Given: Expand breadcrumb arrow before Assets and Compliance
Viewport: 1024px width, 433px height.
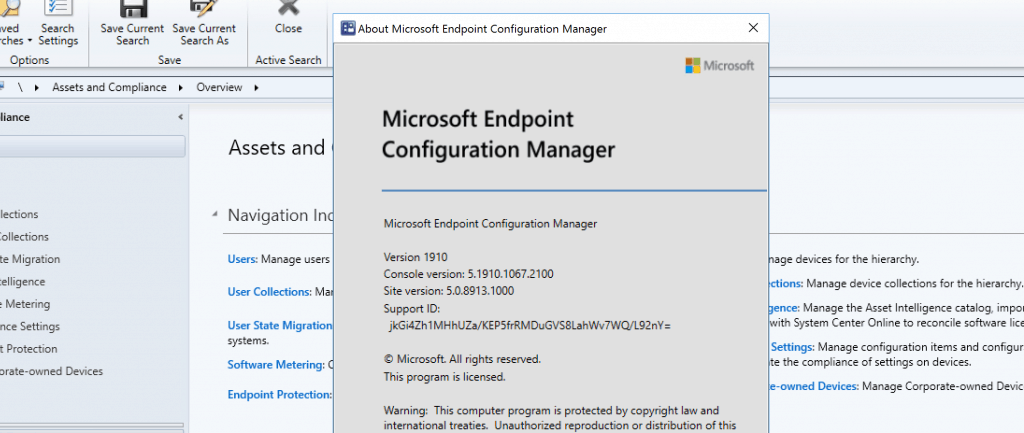Looking at the screenshot, I should [x=37, y=88].
